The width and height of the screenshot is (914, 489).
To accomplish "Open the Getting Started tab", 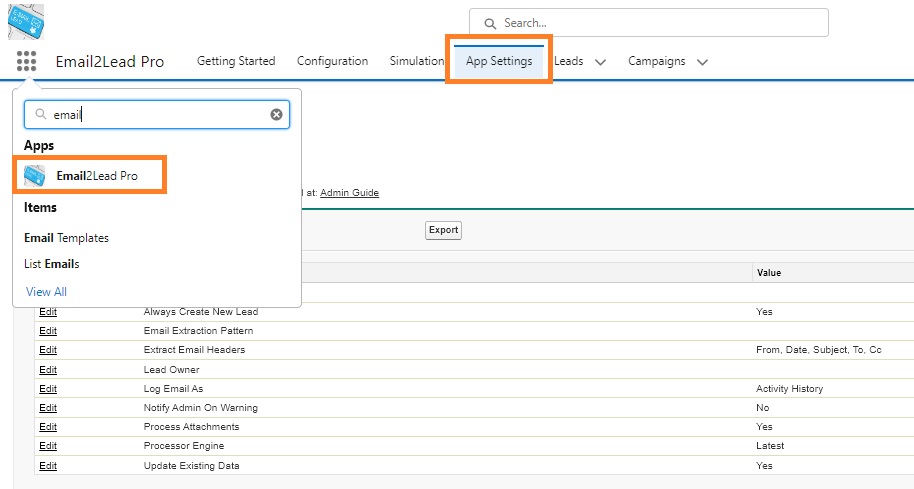I will [236, 61].
